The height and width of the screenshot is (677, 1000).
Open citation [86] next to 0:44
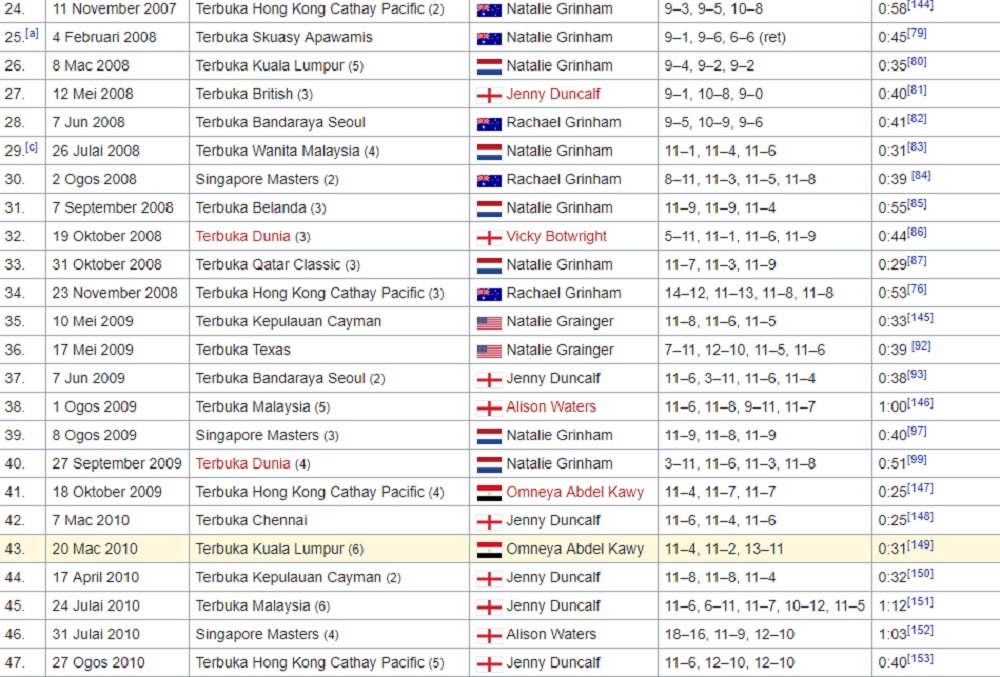(917, 232)
